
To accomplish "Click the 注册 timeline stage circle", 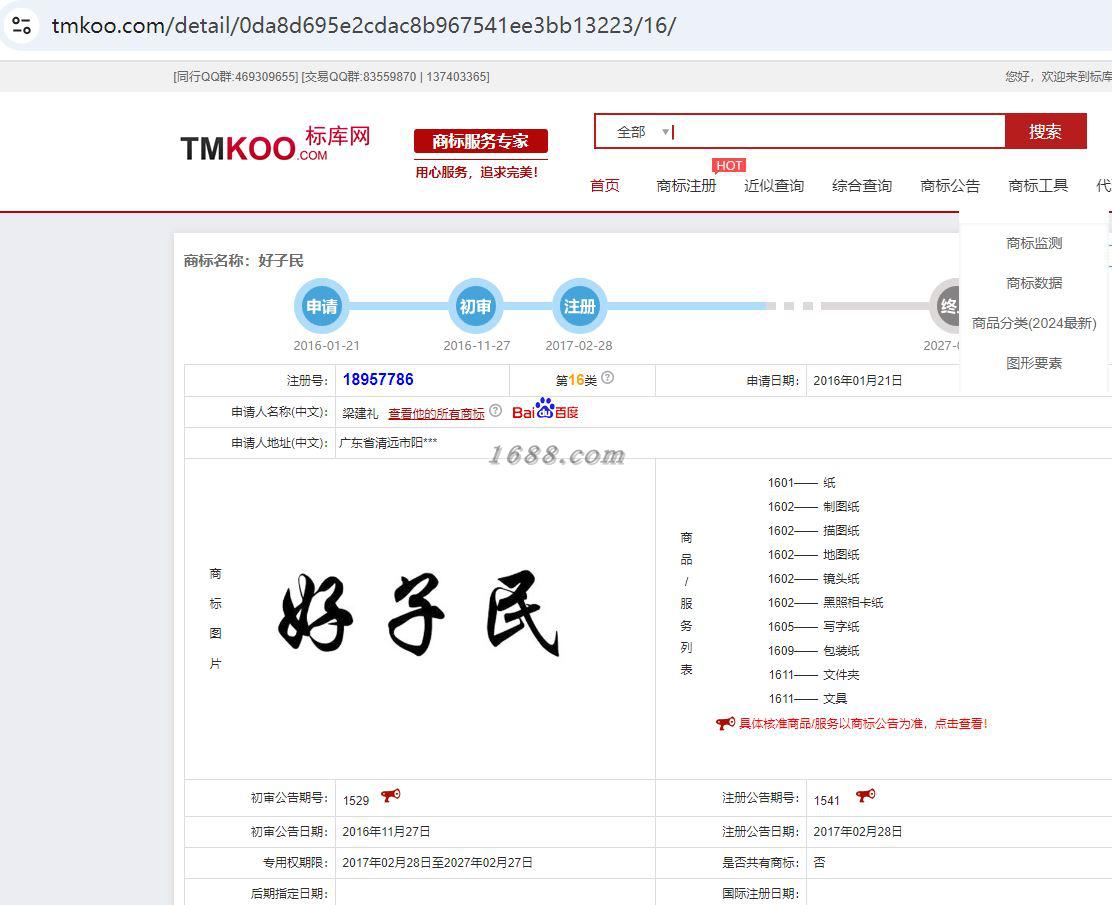I will pos(579,306).
